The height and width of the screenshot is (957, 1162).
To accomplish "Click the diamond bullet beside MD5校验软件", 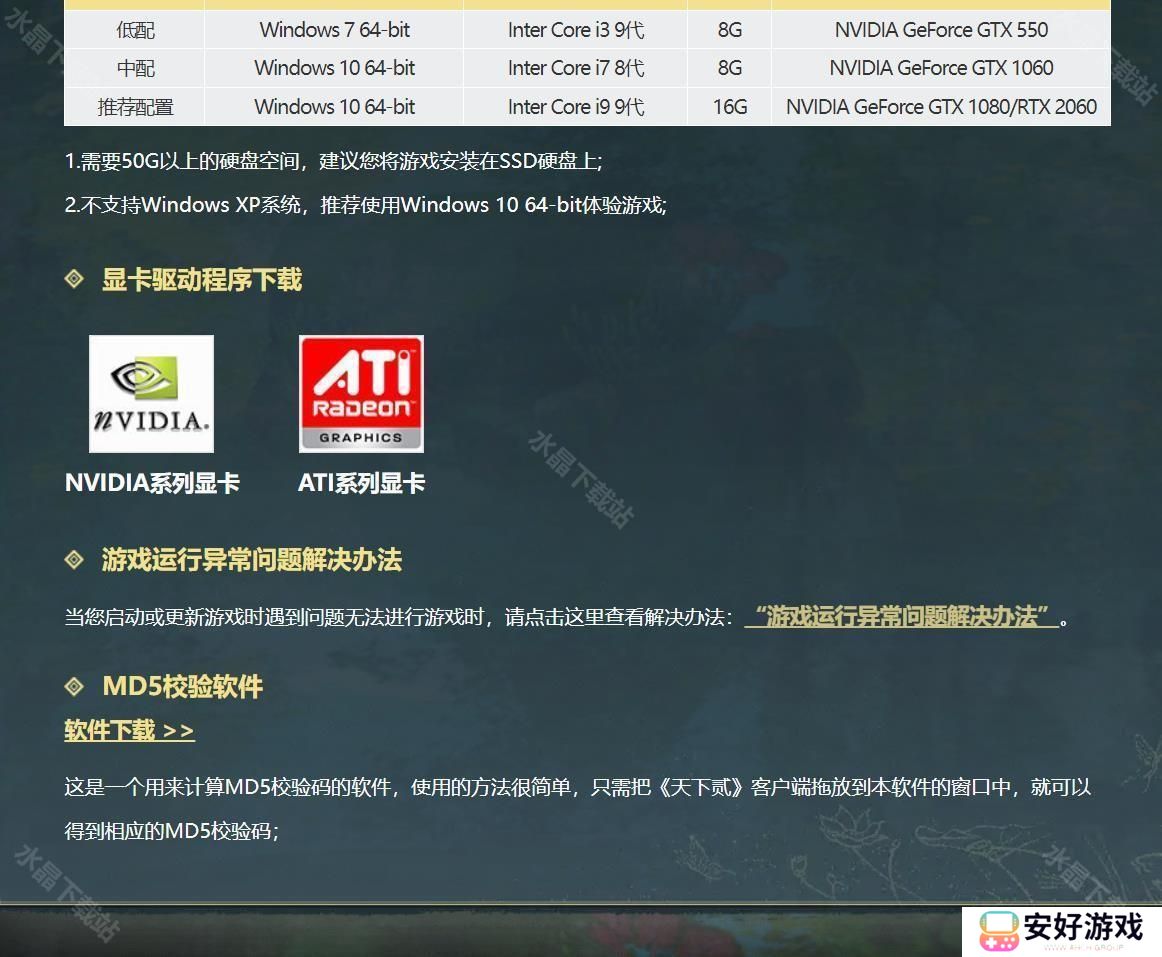I will [x=74, y=686].
